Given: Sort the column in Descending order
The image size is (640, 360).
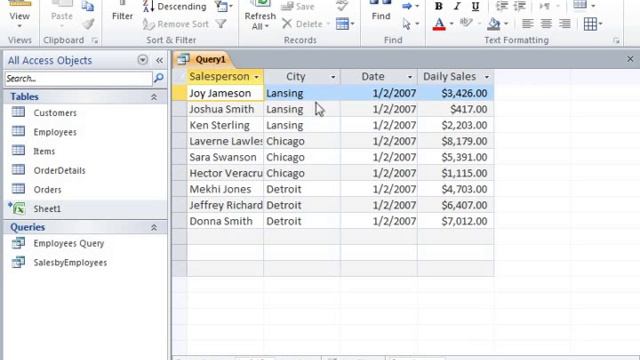Looking at the screenshot, I should pos(175,7).
